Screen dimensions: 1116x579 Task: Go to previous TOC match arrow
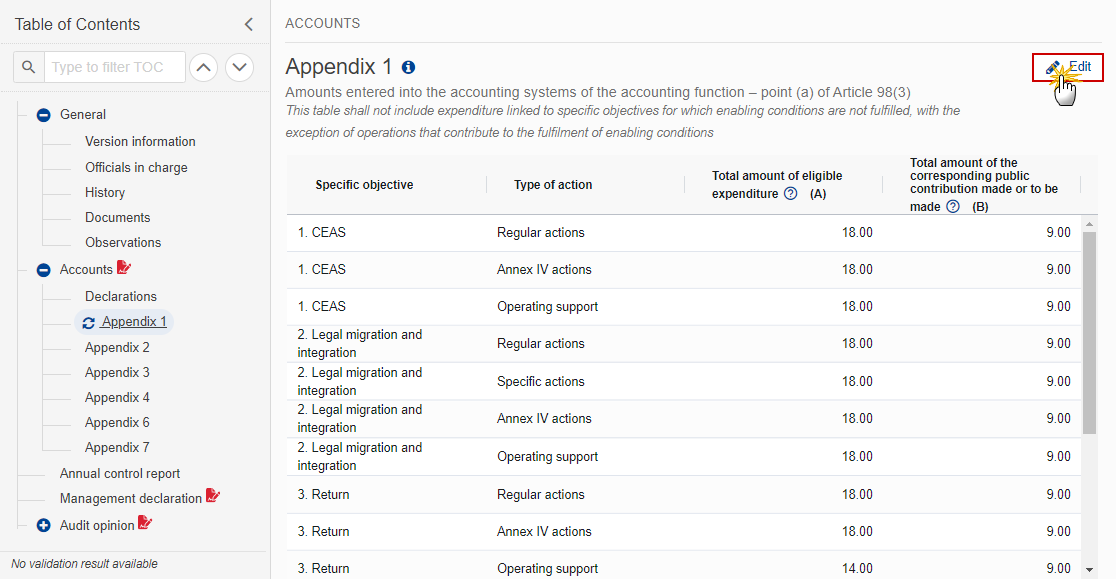click(204, 68)
